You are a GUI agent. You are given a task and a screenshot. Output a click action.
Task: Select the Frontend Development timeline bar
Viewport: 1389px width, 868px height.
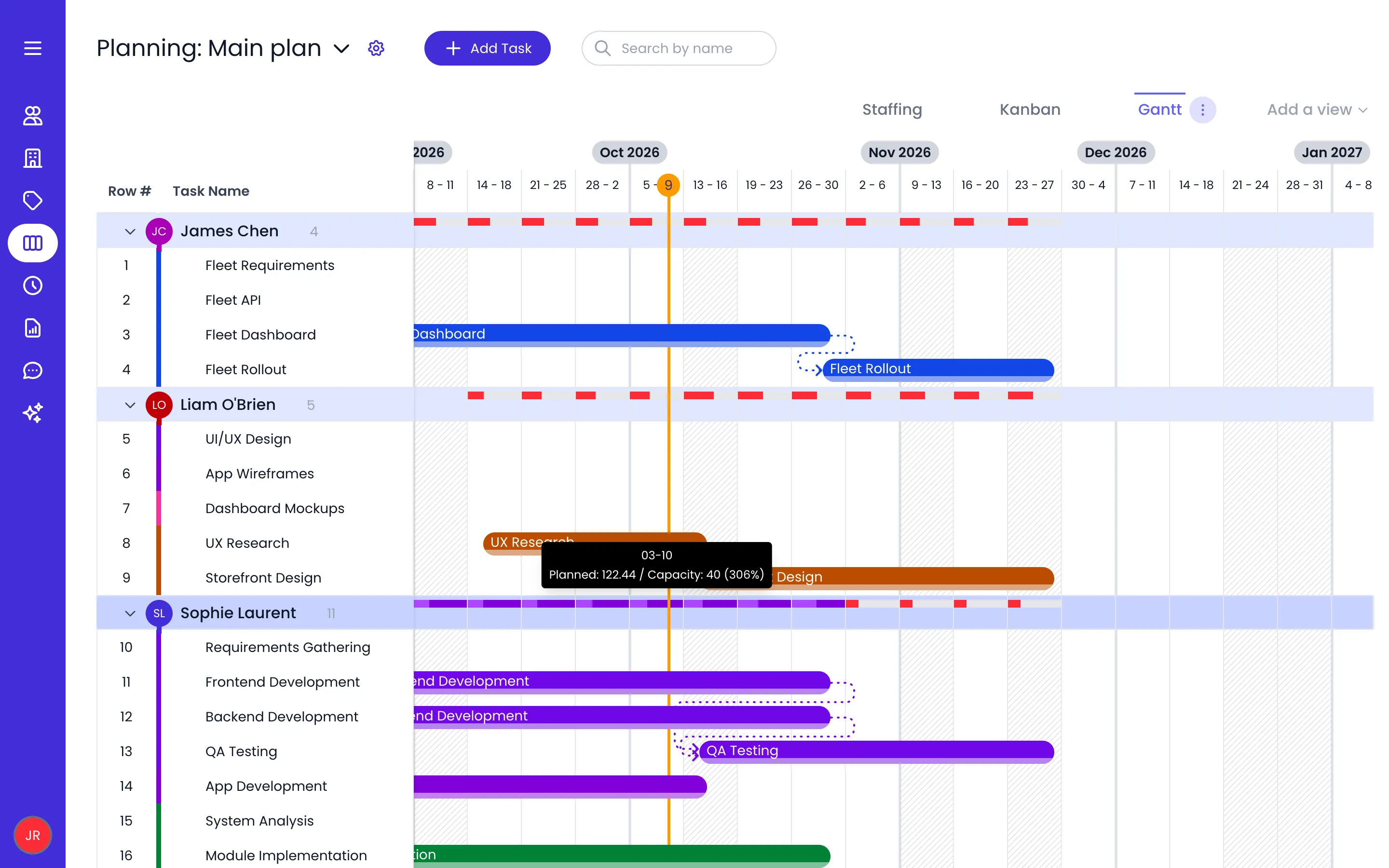pyautogui.click(x=622, y=682)
